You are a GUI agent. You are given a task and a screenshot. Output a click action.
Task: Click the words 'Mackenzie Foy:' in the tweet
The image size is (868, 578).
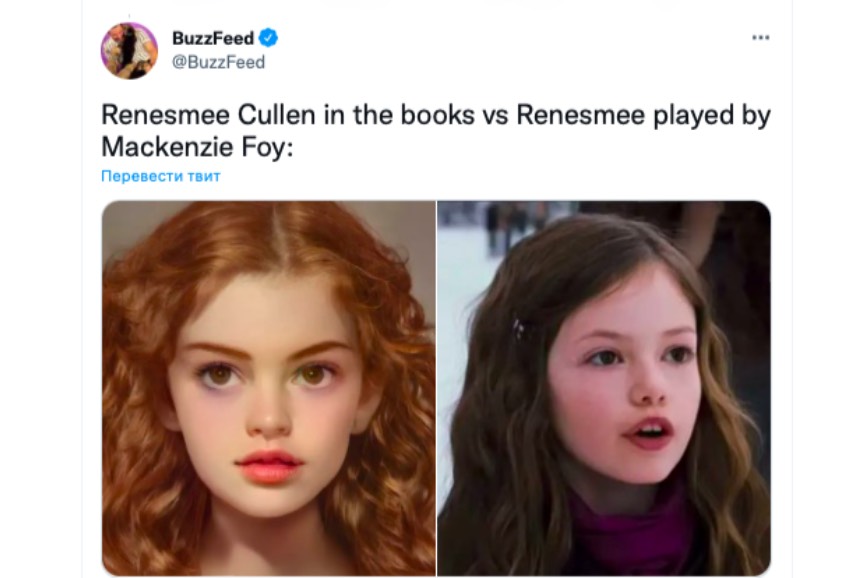pos(197,147)
